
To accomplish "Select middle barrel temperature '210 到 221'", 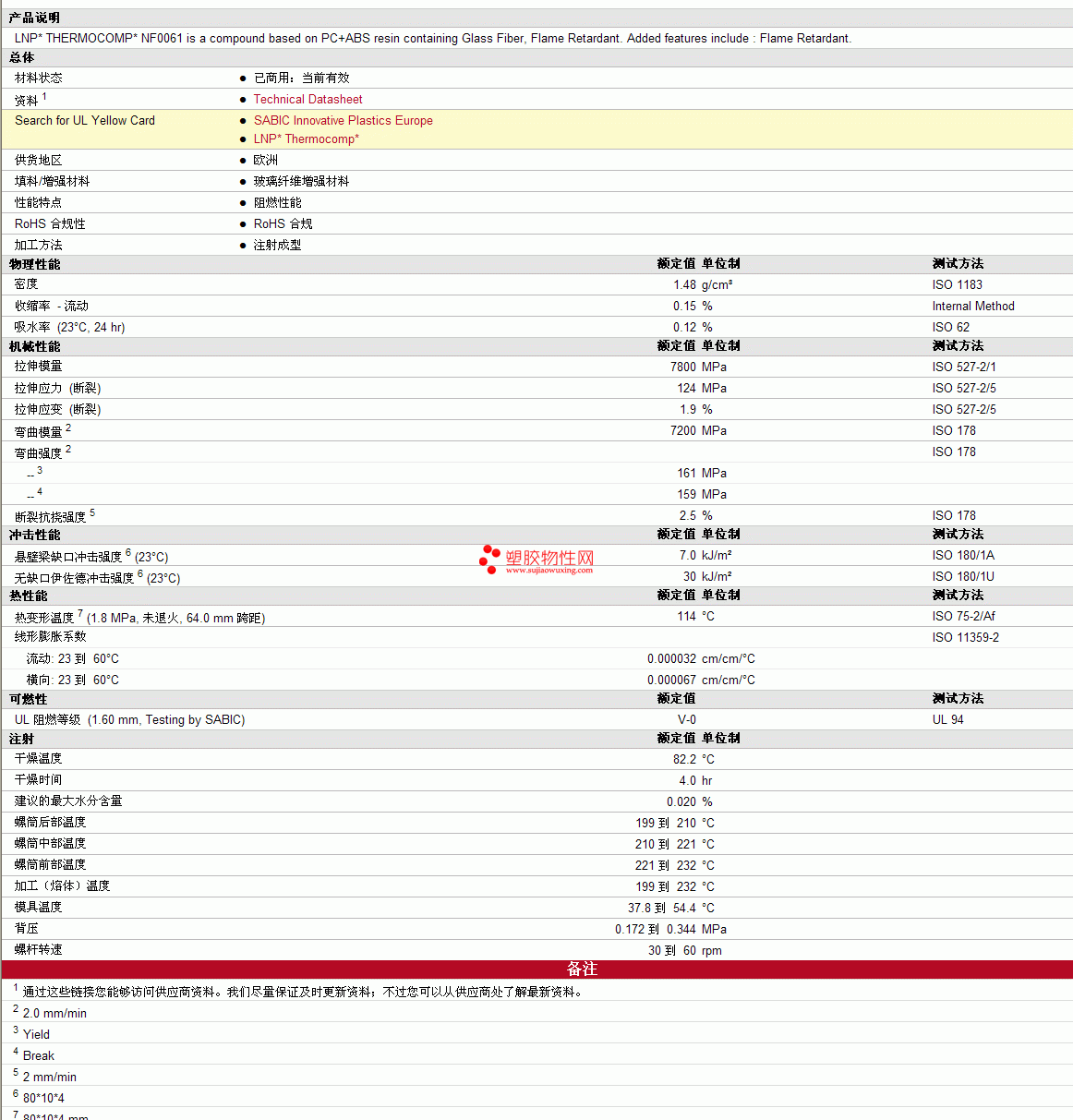I will point(666,845).
